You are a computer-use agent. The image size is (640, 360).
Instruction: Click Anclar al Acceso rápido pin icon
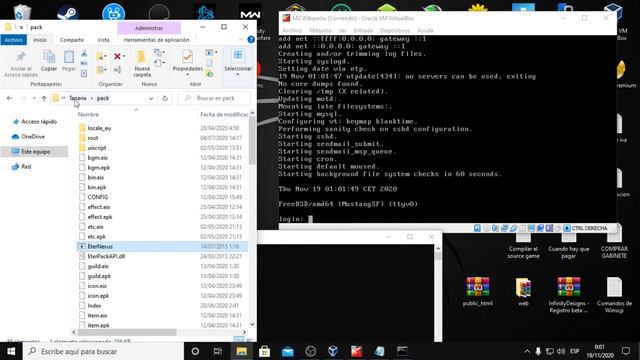pos(20,57)
